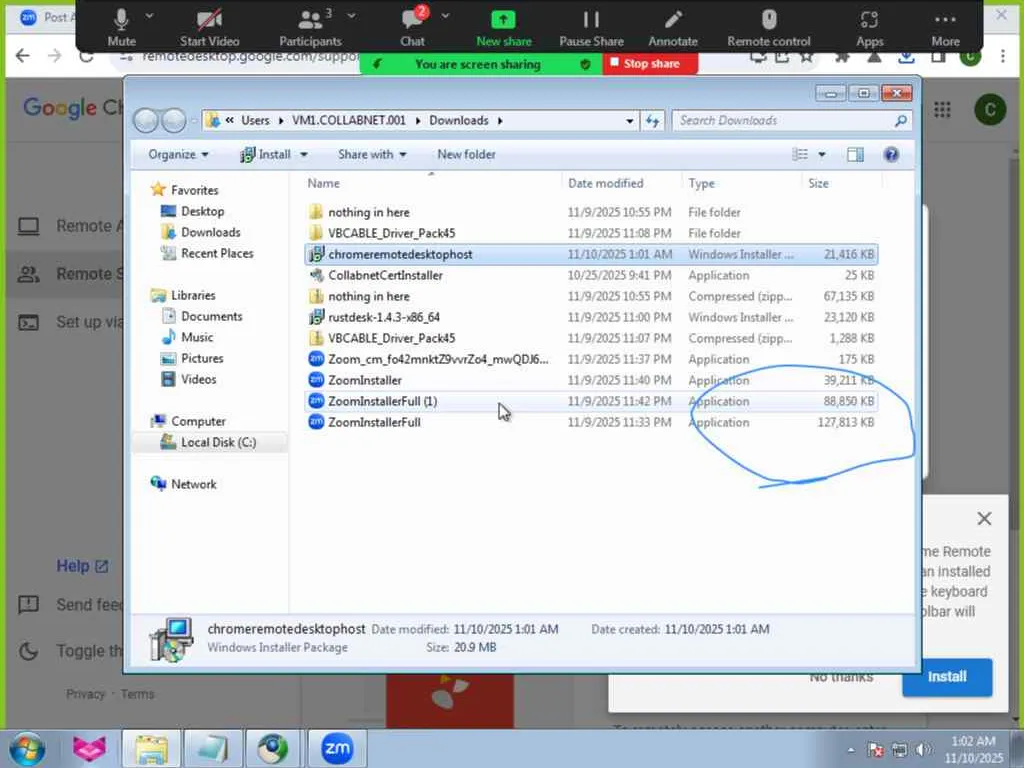The height and width of the screenshot is (768, 1024).
Task: Dismiss the Chrome Remote Desktop popup
Action: (984, 519)
